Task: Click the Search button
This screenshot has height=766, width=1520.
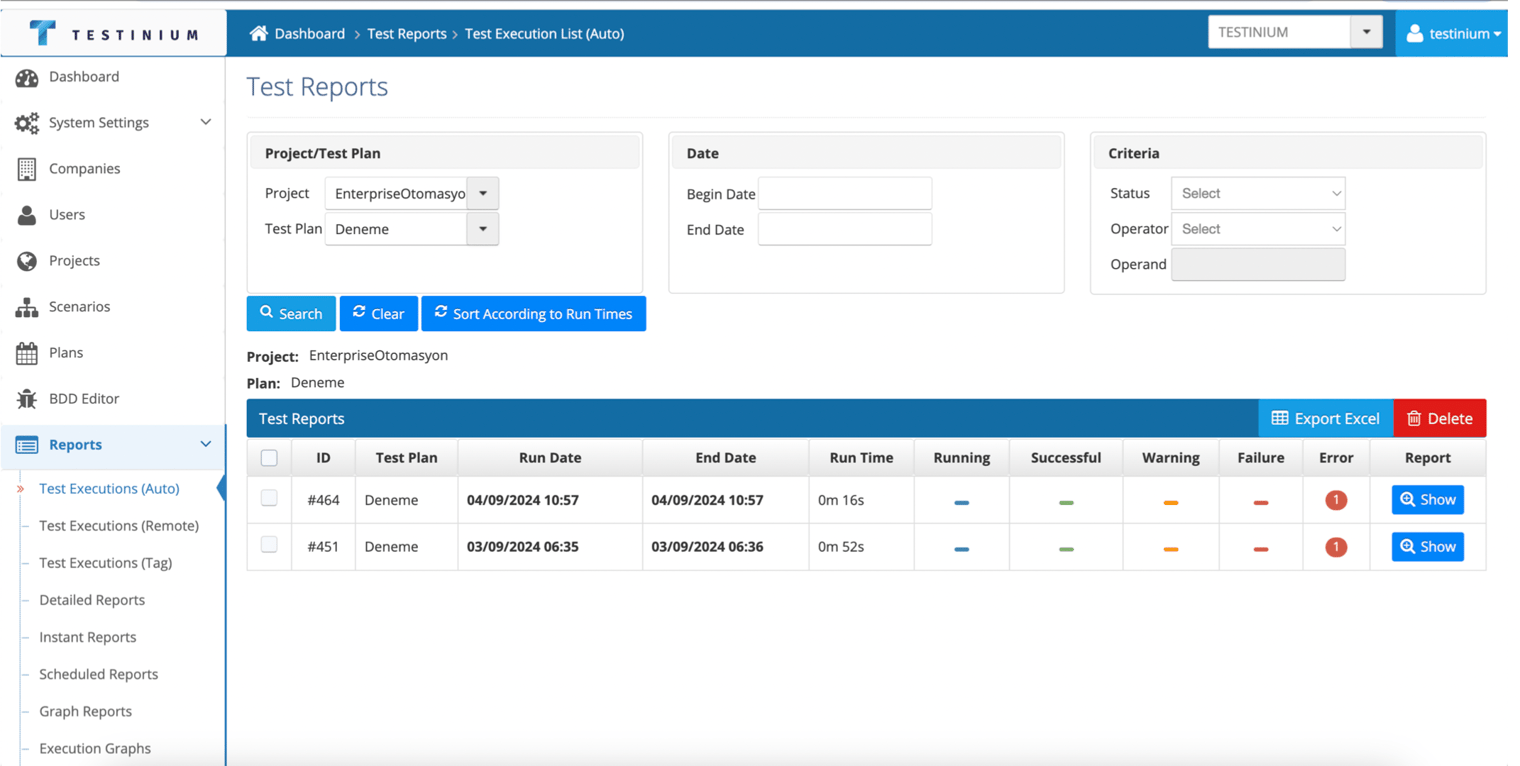Action: [291, 314]
